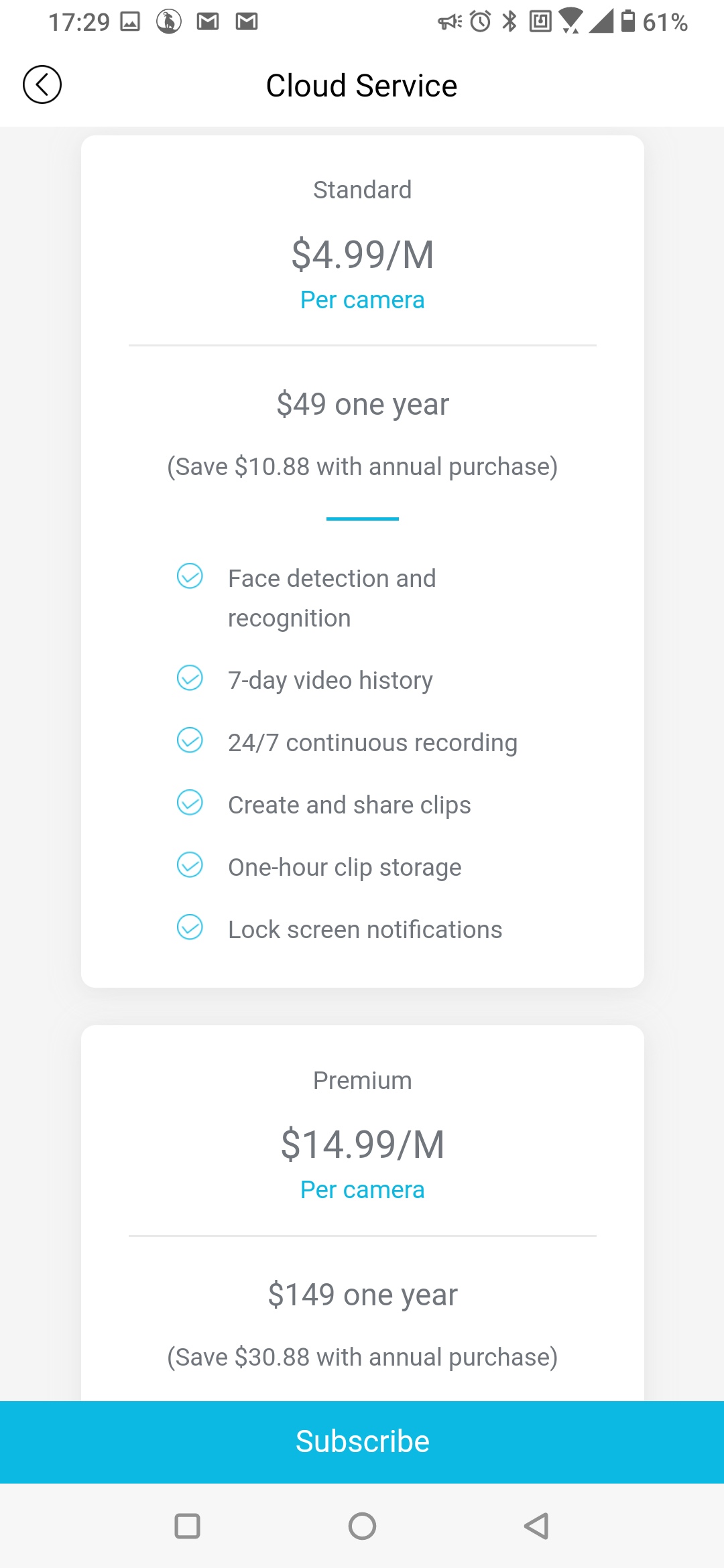Viewport: 724px width, 1568px height.
Task: Tap the back arrow icon
Action: pyautogui.click(x=42, y=85)
